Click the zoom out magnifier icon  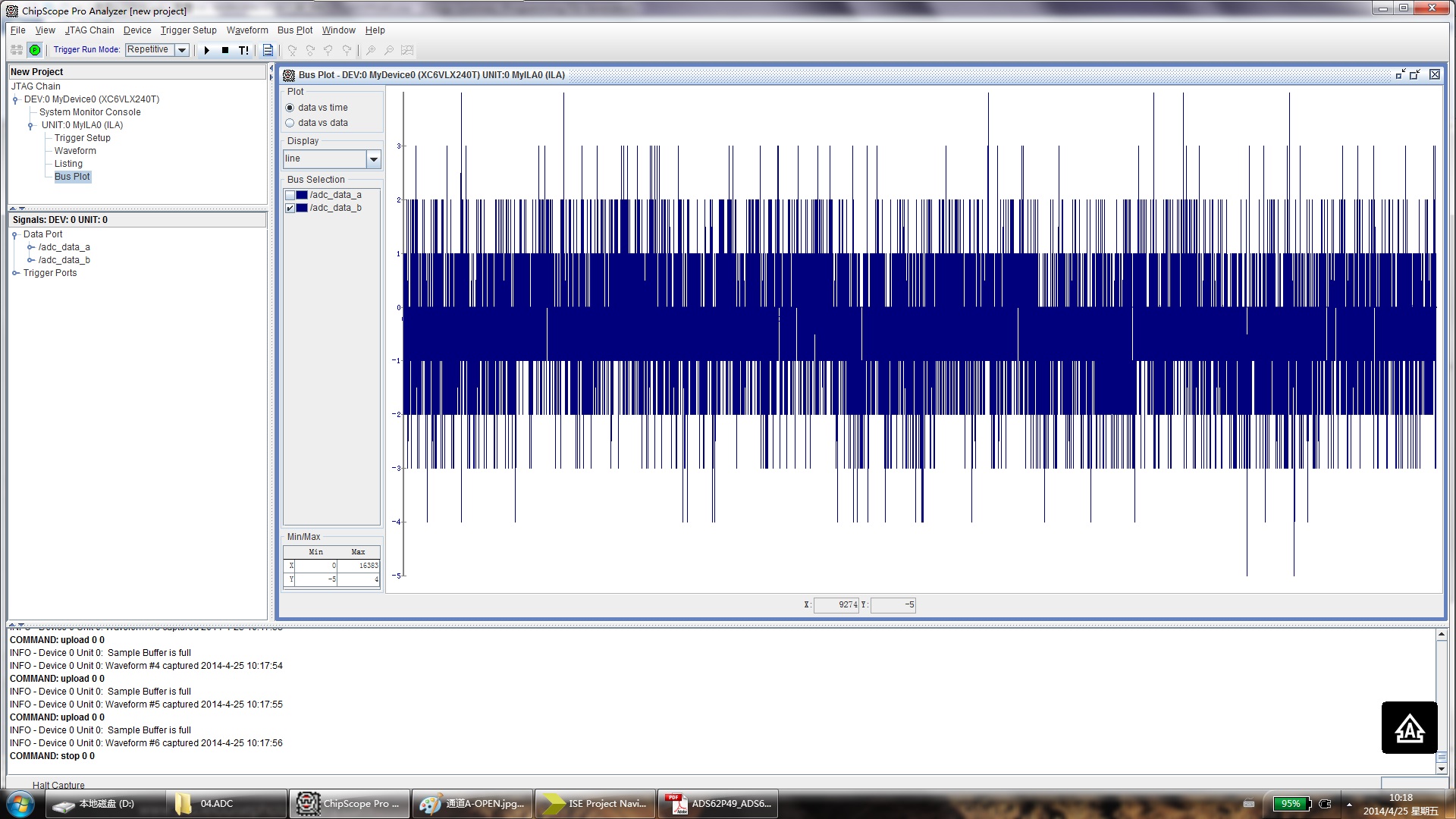pyautogui.click(x=389, y=50)
